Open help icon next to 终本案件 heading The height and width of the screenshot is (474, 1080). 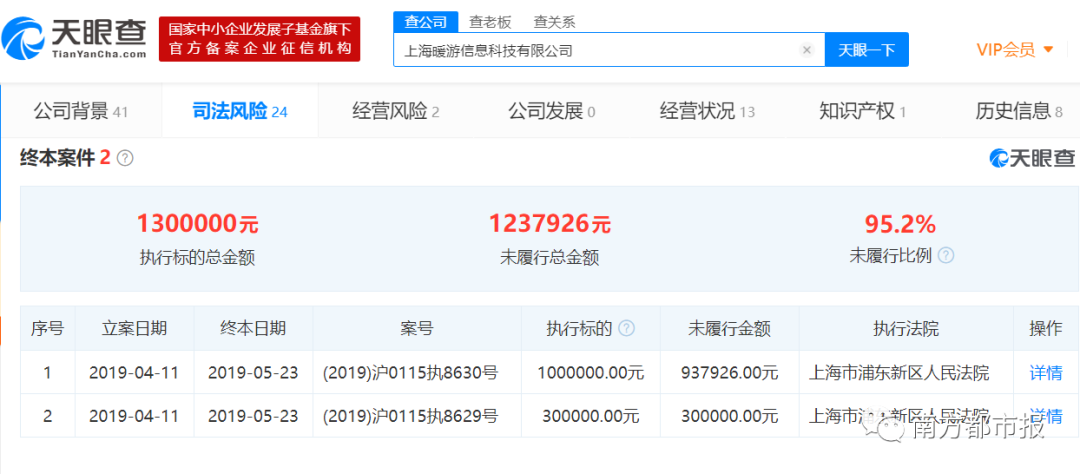pyautogui.click(x=125, y=158)
